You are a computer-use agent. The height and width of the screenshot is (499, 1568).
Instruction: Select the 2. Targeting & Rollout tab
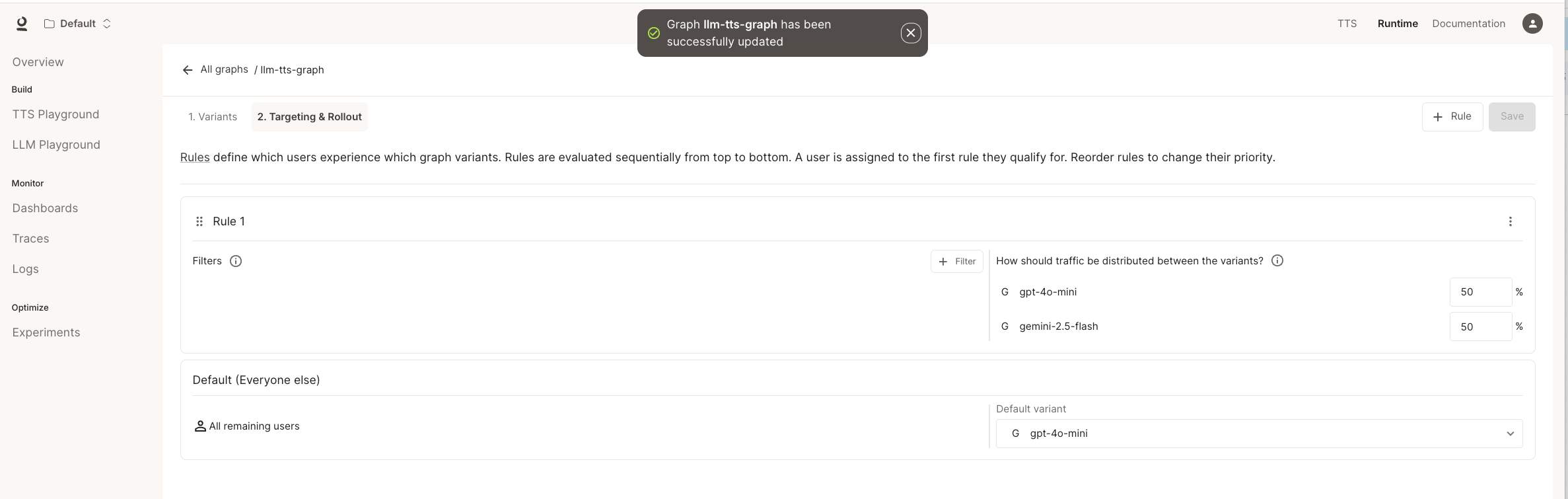310,117
